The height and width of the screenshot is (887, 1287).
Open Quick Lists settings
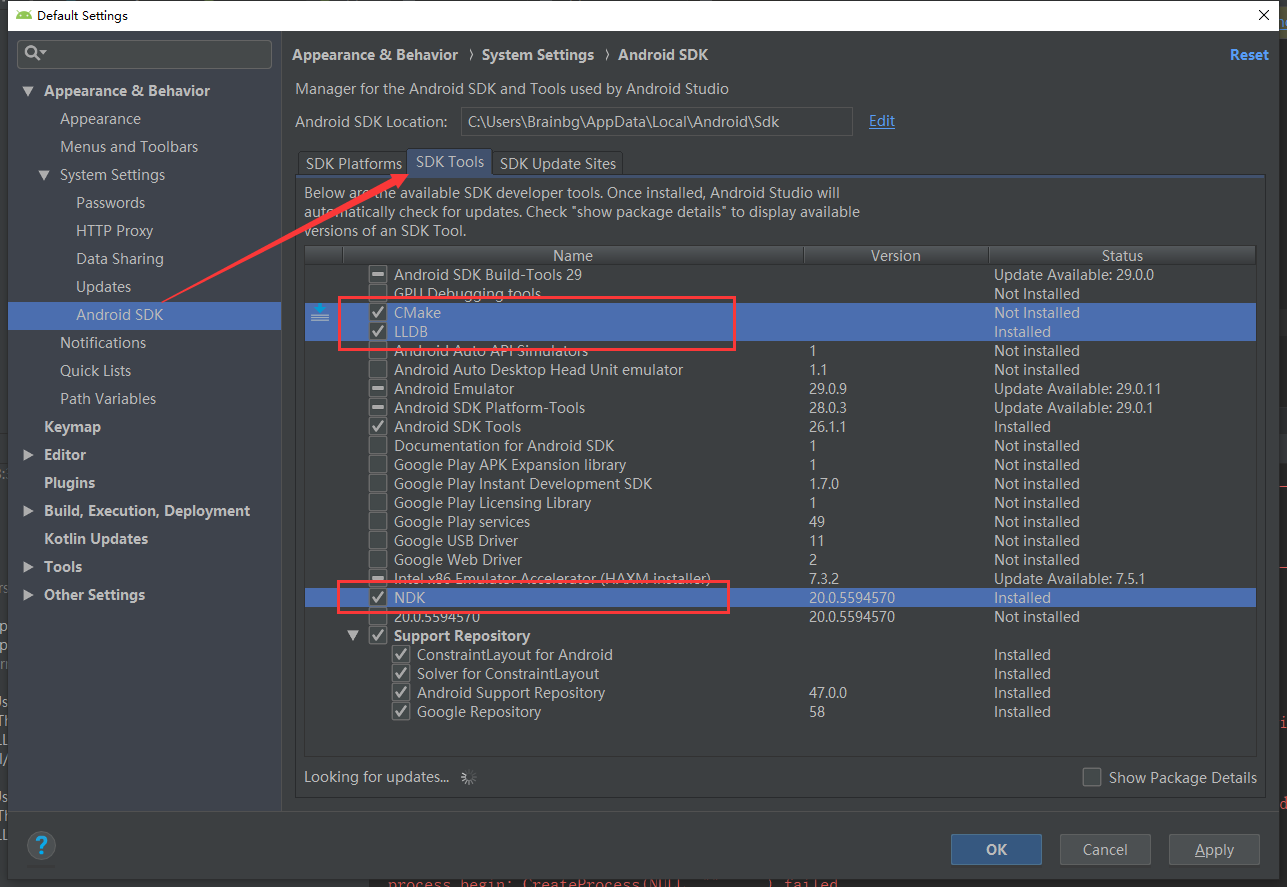coord(95,371)
